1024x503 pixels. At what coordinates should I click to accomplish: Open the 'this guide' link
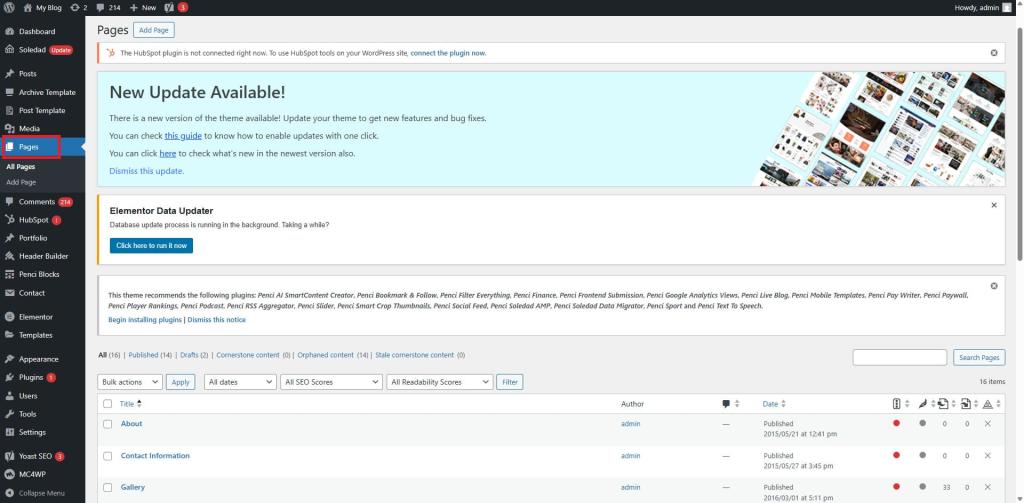[x=183, y=136]
